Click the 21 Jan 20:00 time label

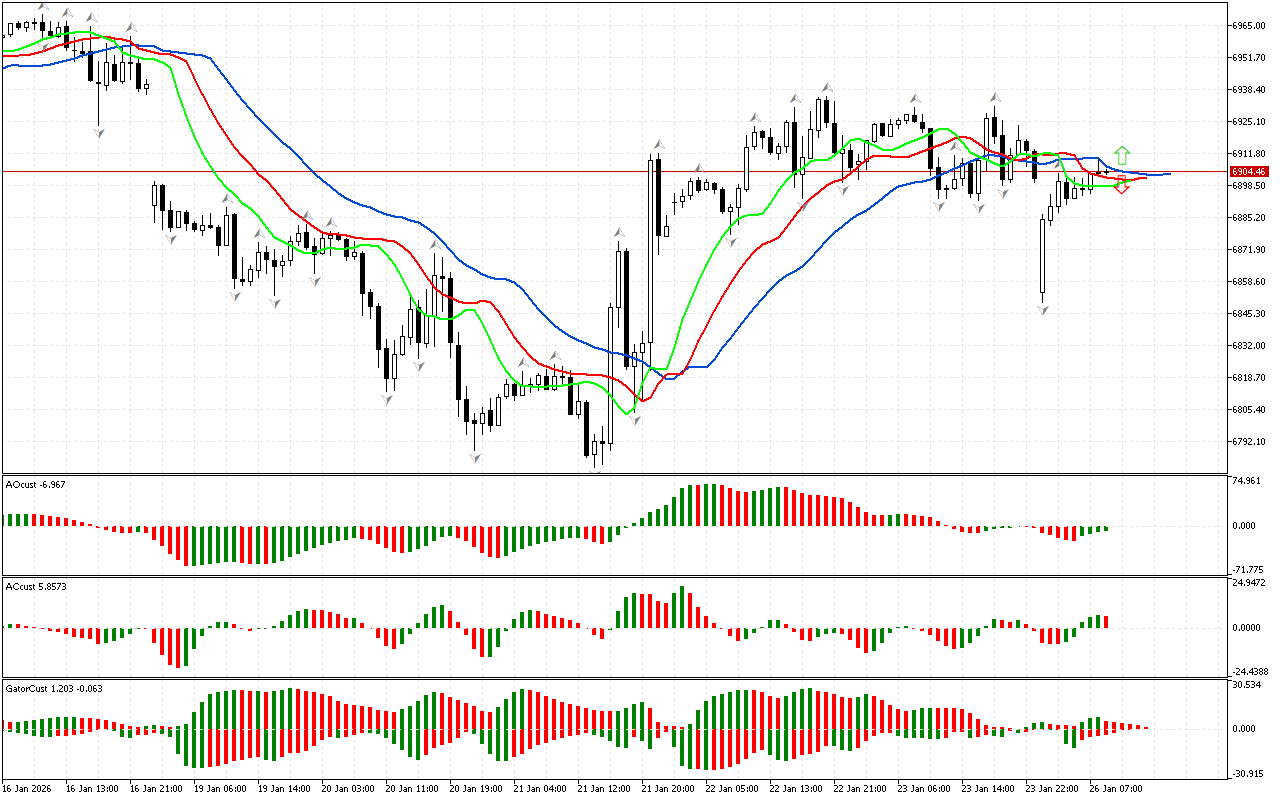coord(670,788)
